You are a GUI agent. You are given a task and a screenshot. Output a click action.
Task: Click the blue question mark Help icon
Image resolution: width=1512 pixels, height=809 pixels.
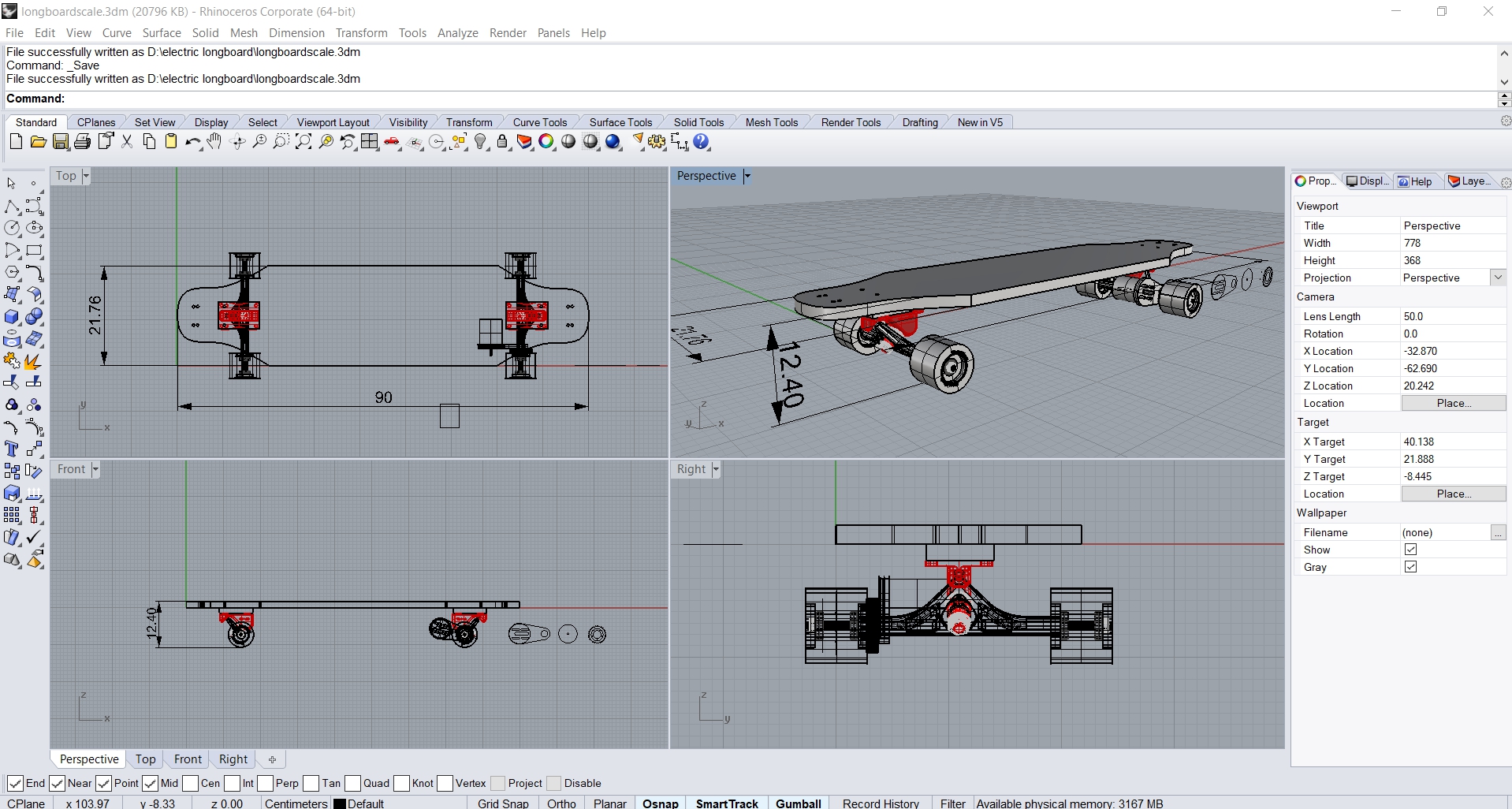[702, 142]
